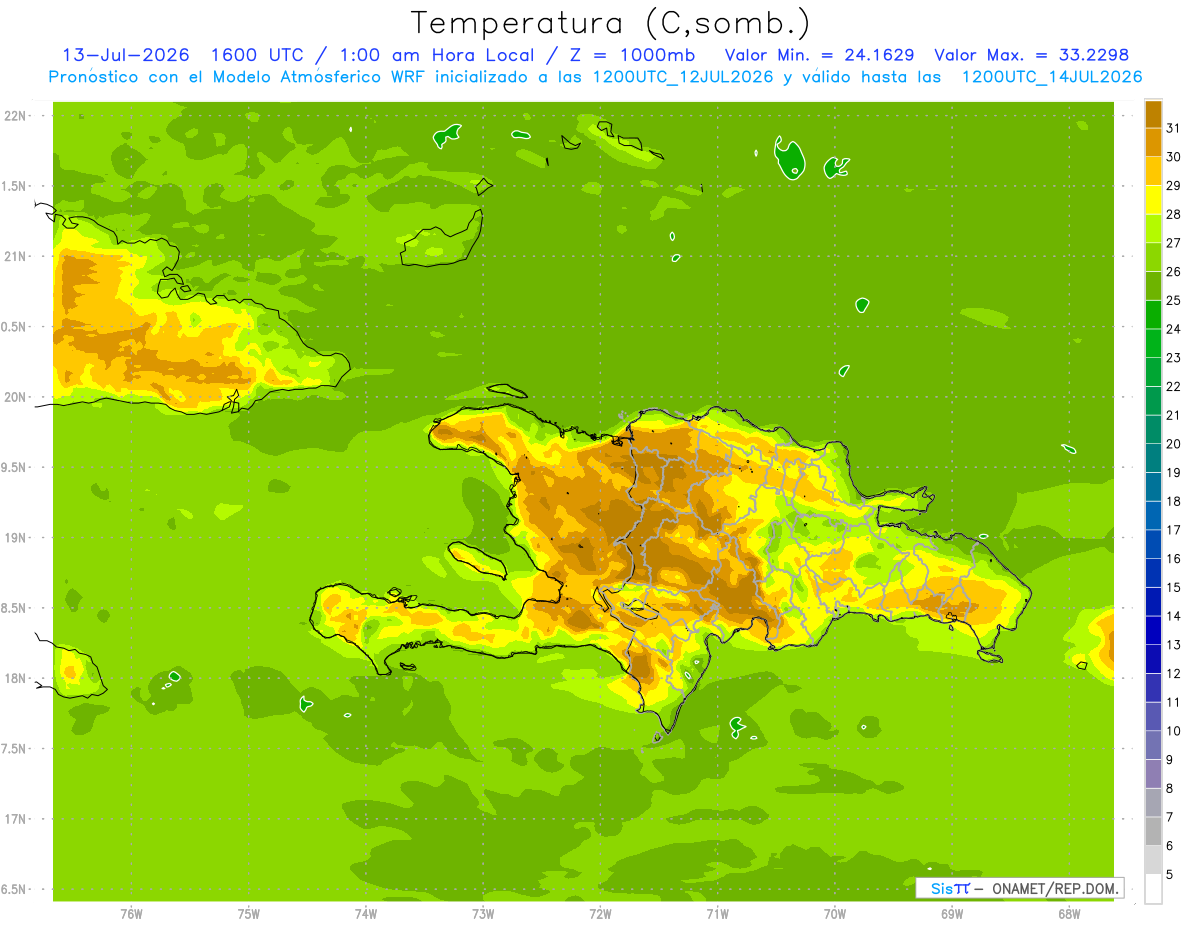Image resolution: width=1200 pixels, height=927 pixels.
Task: Click the '21N' latitude label
Action: [16, 257]
